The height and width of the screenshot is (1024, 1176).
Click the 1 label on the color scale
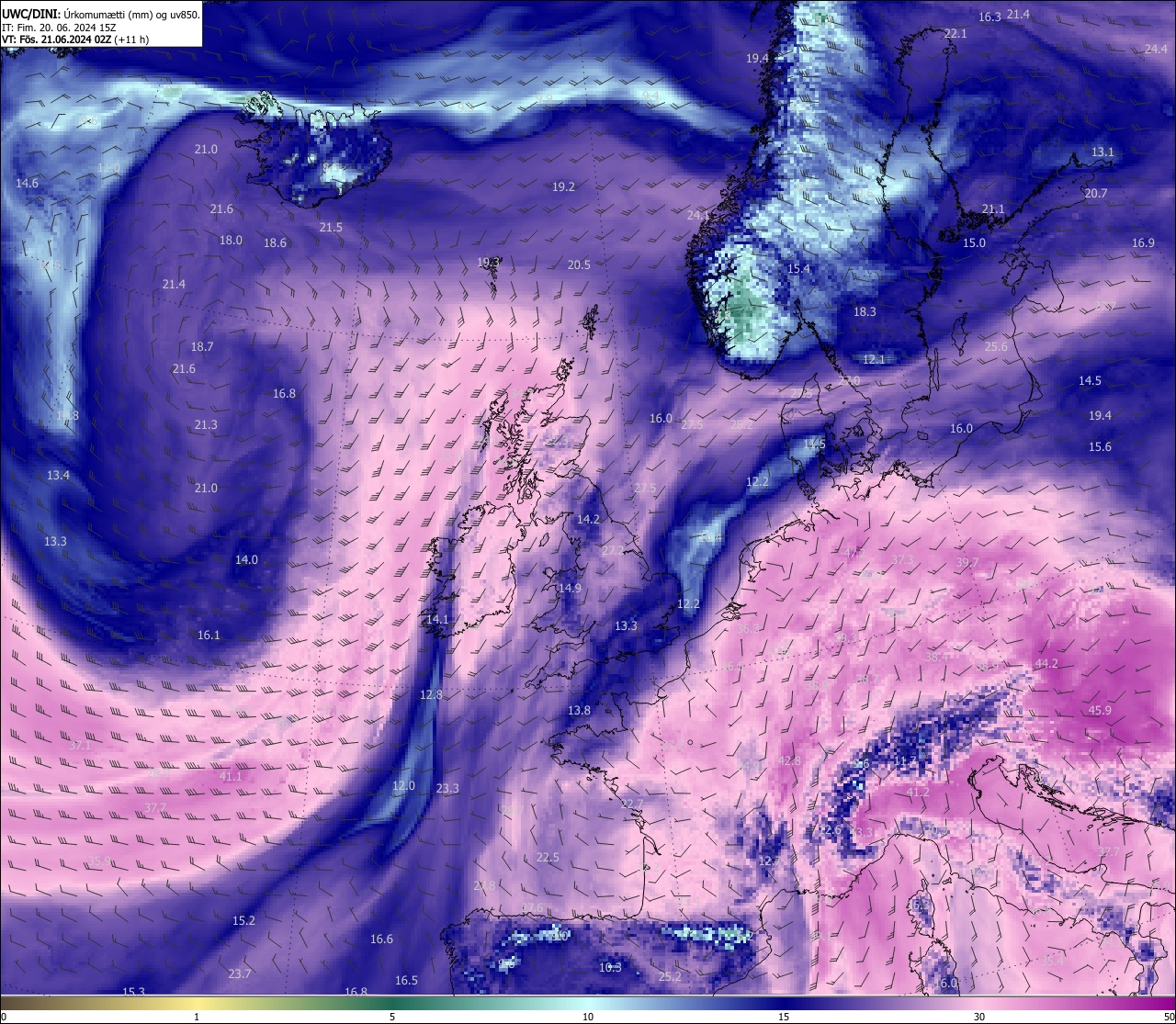pos(197,1017)
